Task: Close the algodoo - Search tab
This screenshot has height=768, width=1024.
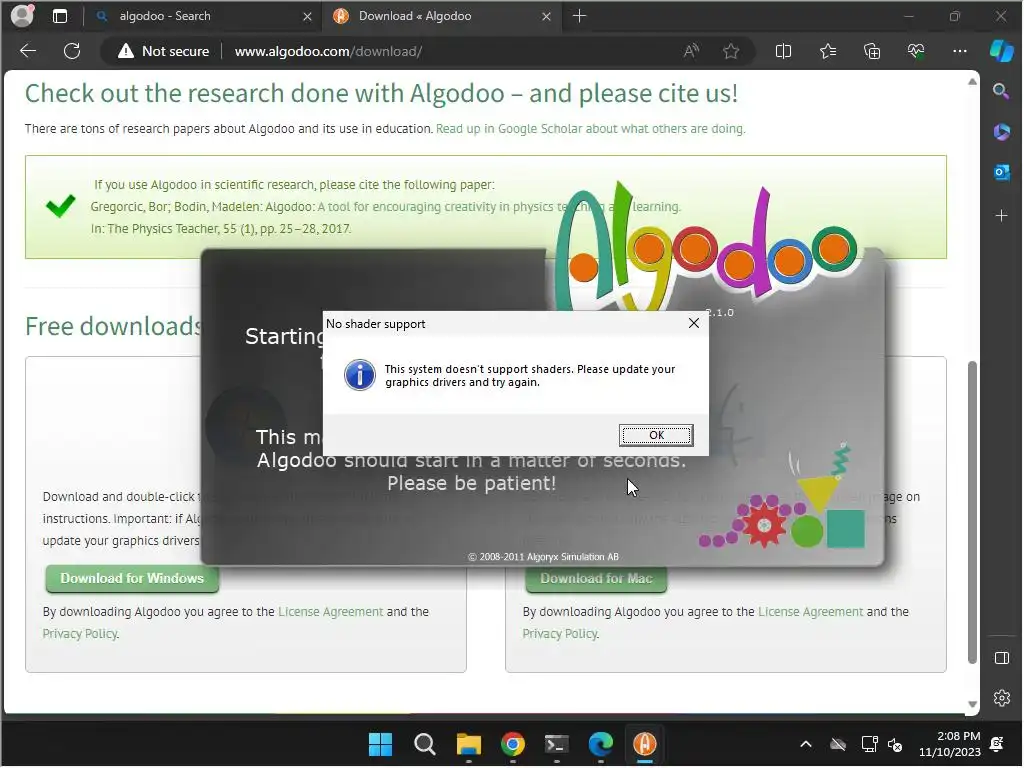Action: coord(307,16)
